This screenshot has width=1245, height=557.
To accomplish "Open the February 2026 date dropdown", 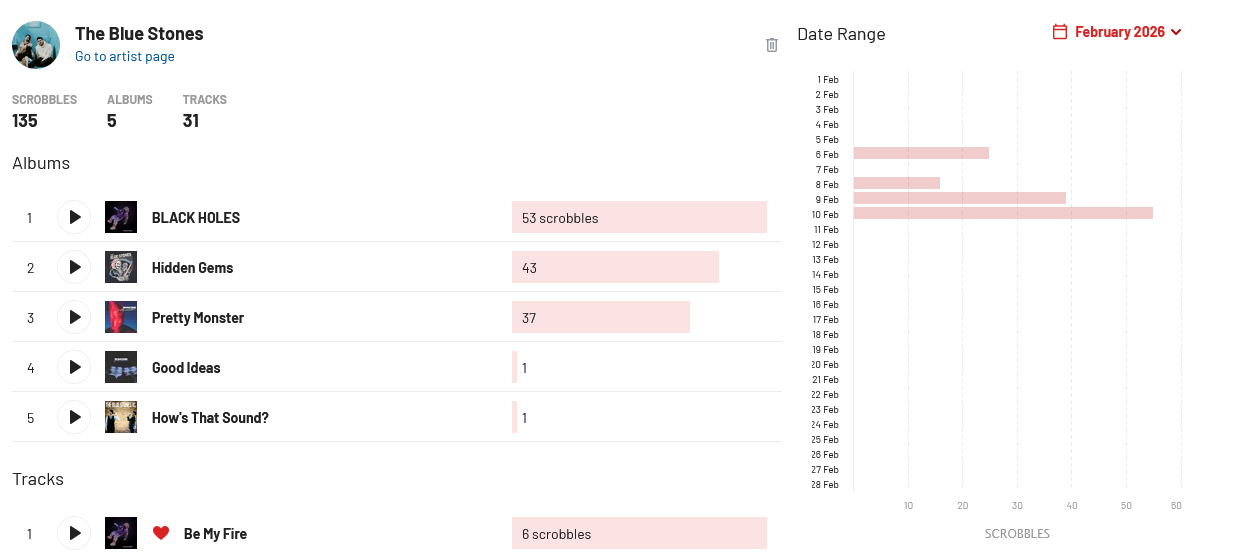I will 1119,32.
